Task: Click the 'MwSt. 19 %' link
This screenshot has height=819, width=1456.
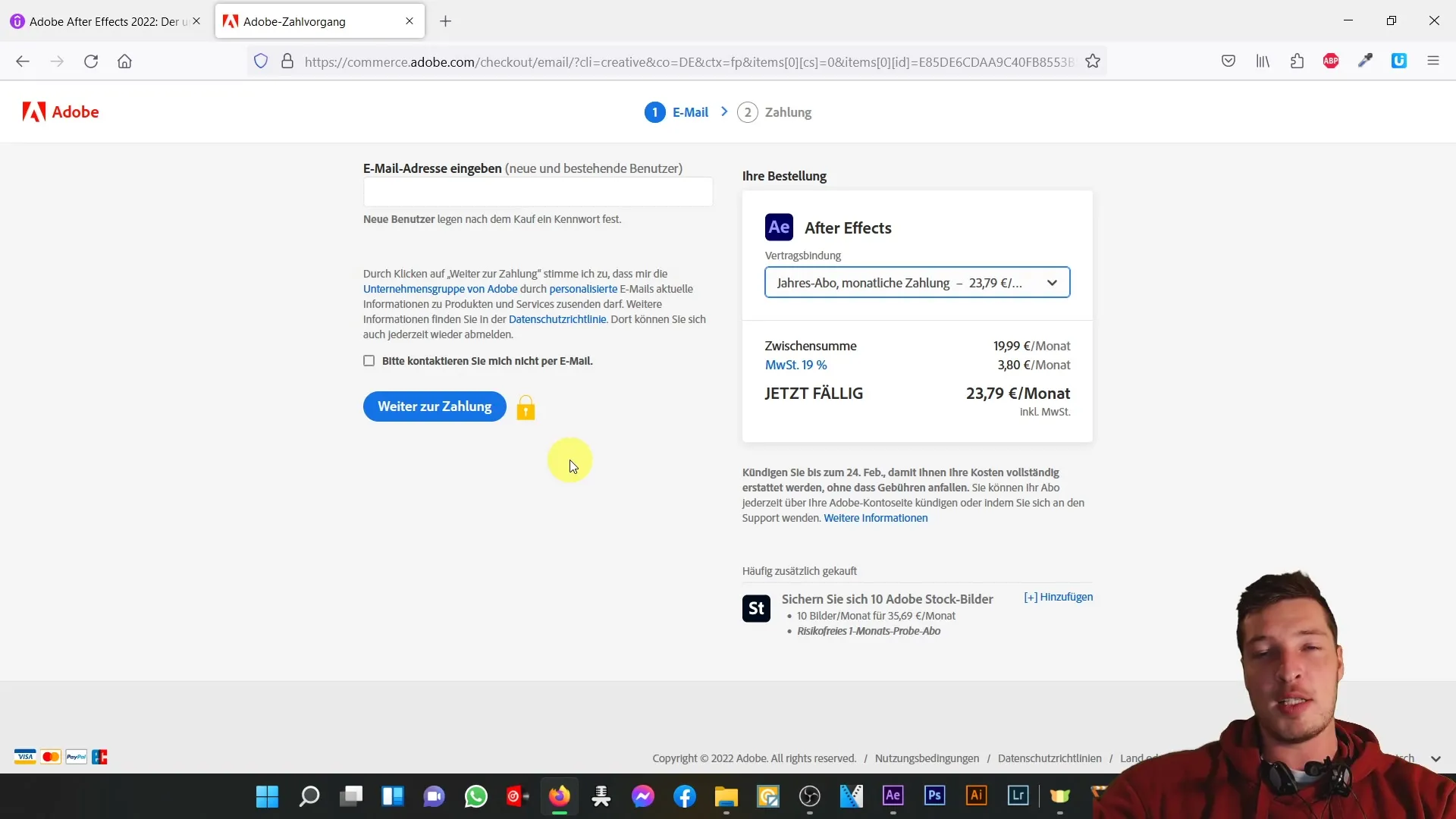Action: pyautogui.click(x=796, y=365)
